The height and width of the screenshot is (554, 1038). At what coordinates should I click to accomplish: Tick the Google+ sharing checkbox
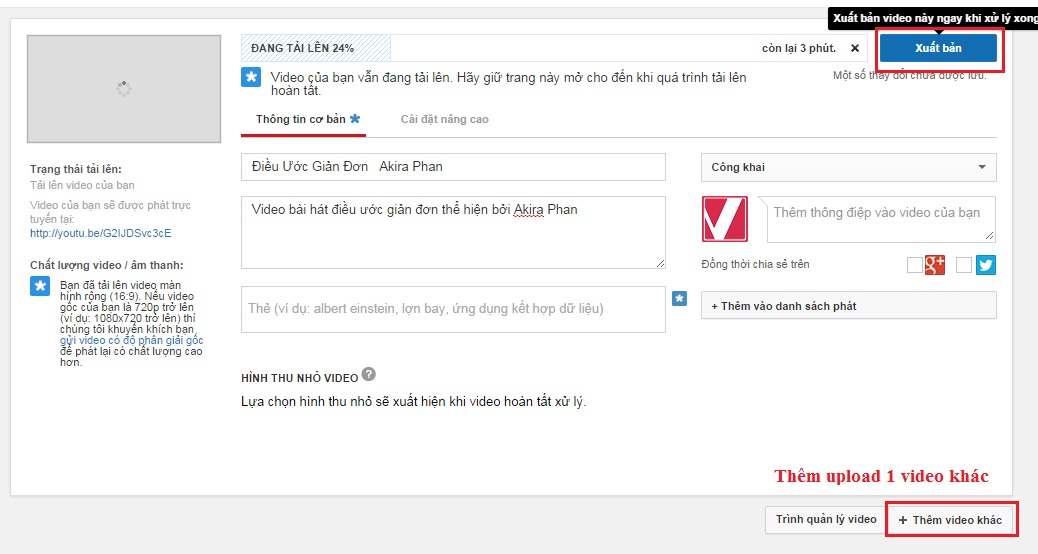tap(914, 265)
